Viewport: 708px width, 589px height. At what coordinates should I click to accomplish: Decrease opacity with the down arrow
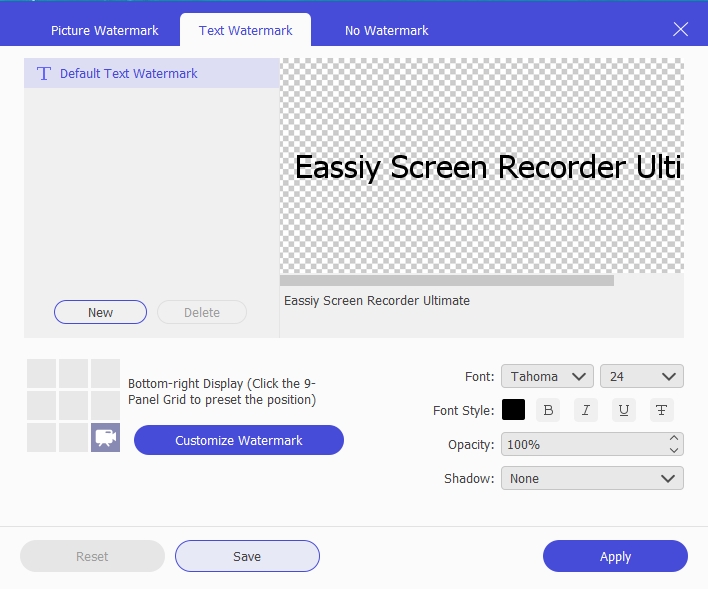click(674, 450)
